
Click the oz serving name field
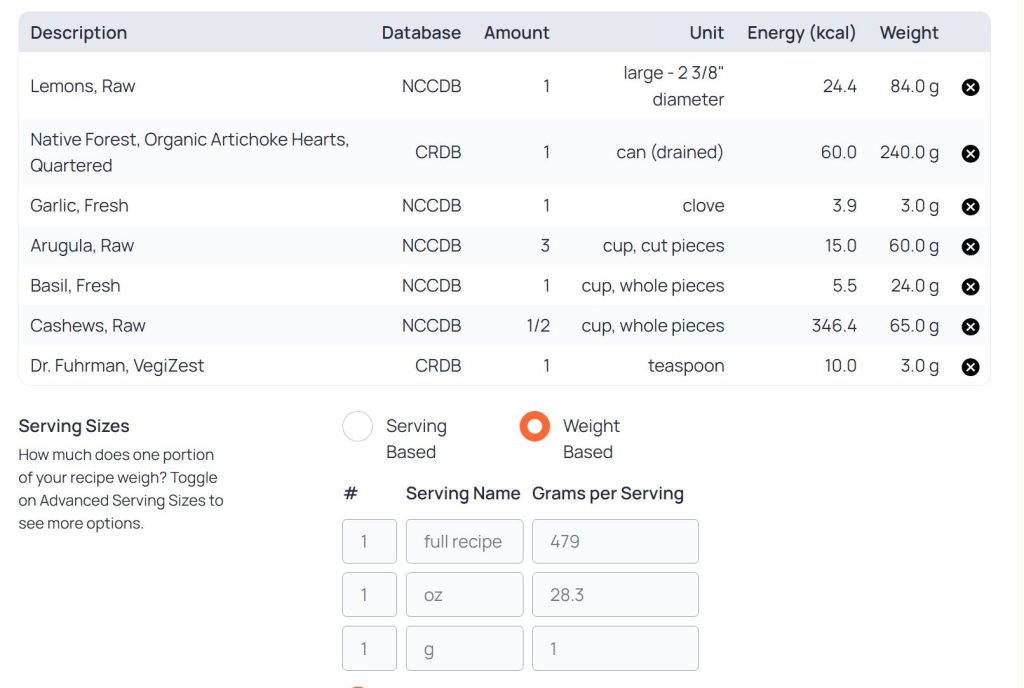click(x=464, y=595)
